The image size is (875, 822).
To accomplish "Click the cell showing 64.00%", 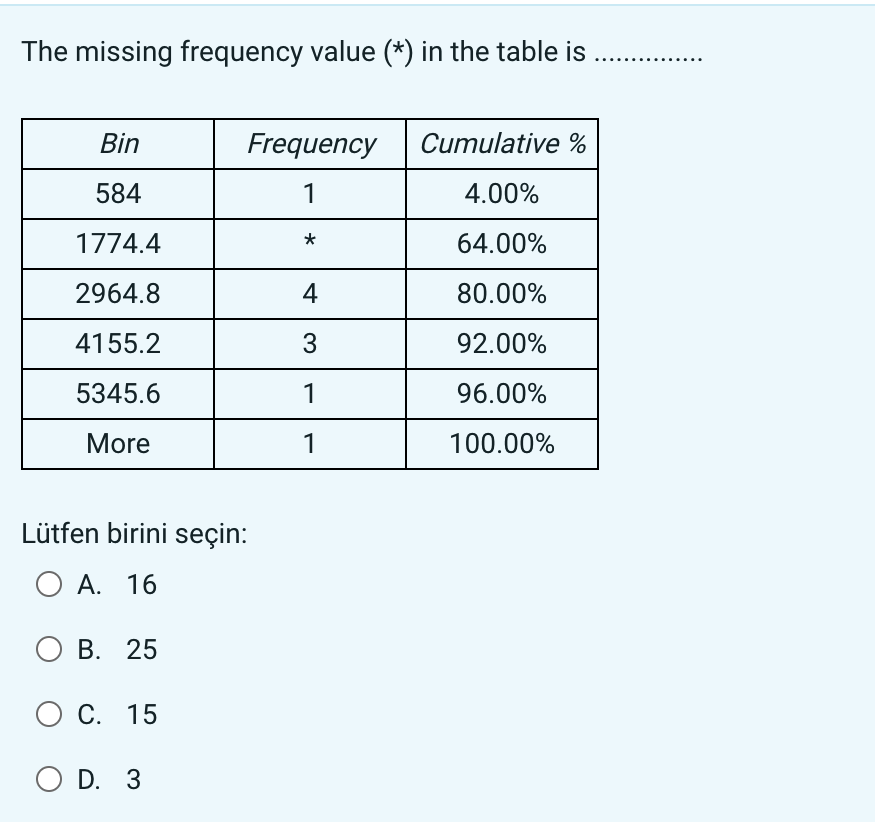I will click(501, 244).
